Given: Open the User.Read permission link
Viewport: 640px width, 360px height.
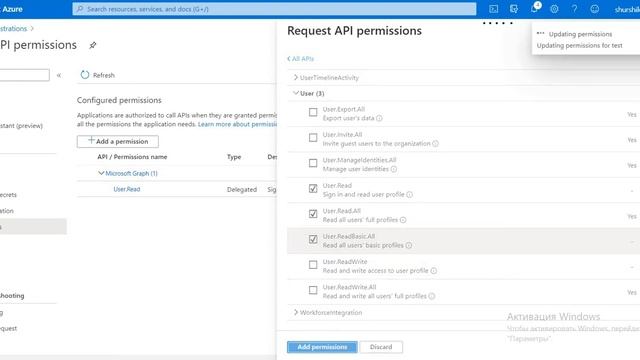Looking at the screenshot, I should click(127, 189).
